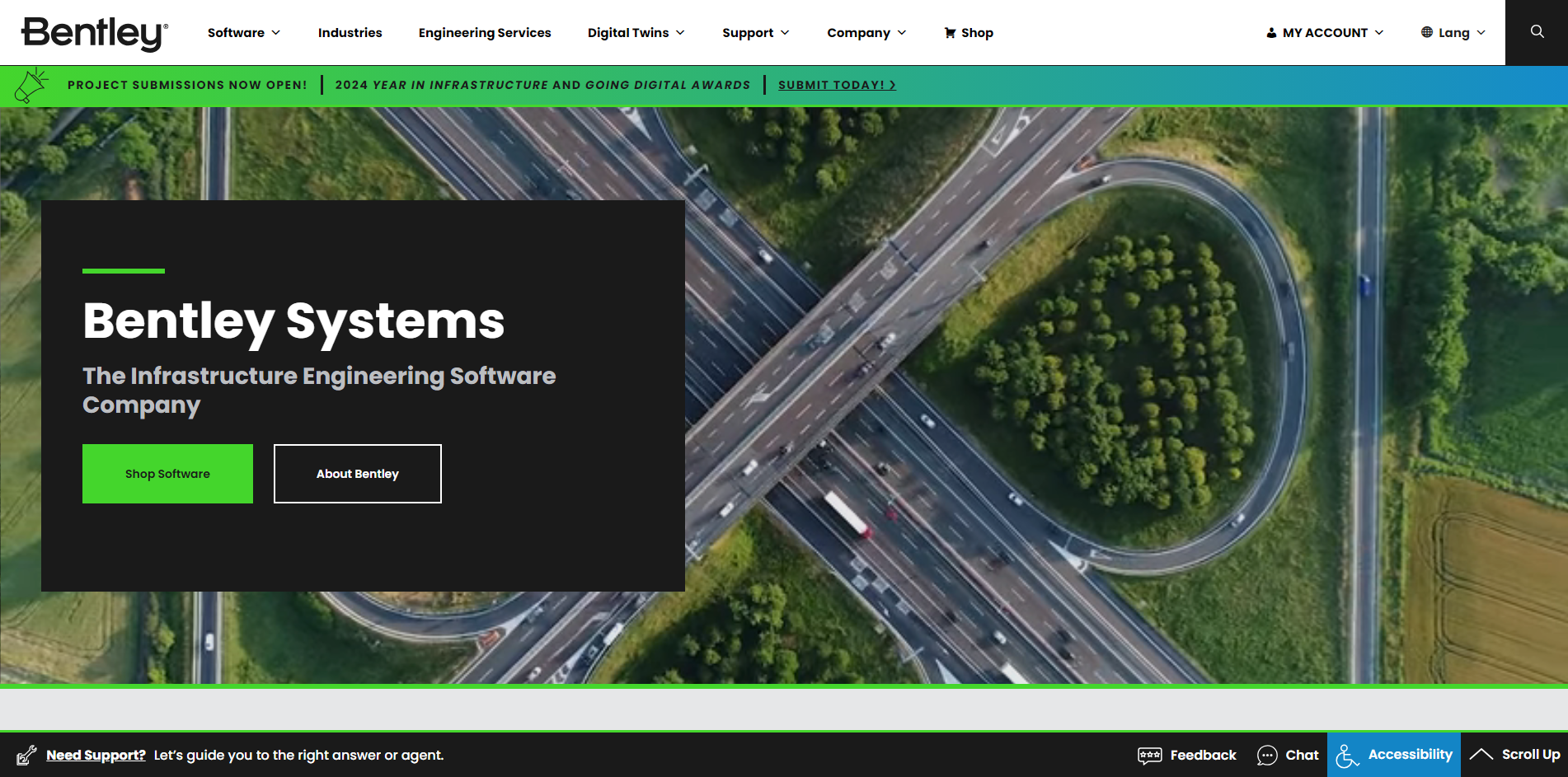This screenshot has height=777, width=1568.
Task: Click the megaphone icon in announcement banner
Action: click(x=31, y=85)
